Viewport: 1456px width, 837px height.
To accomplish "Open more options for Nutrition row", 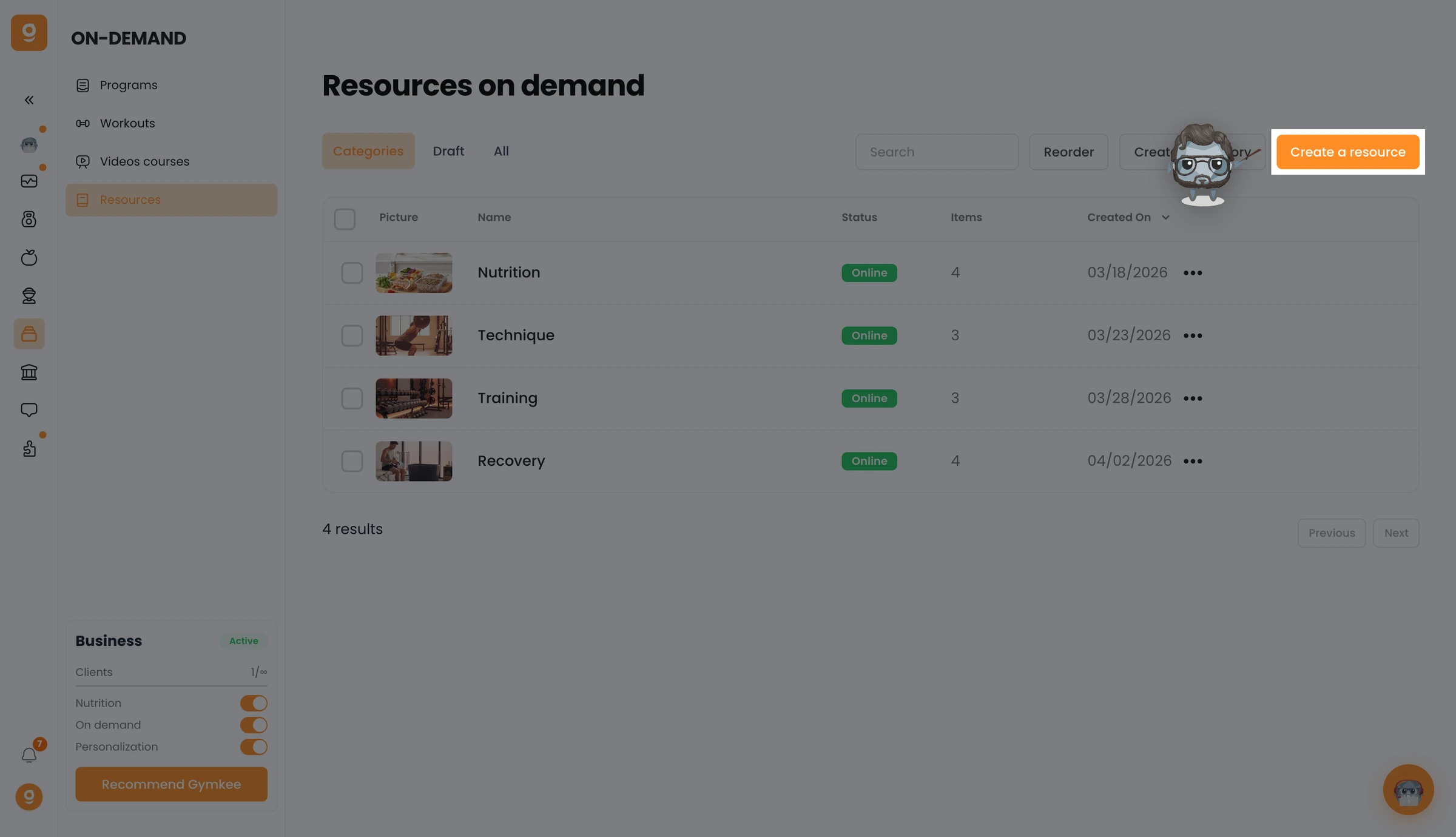I will click(x=1193, y=273).
